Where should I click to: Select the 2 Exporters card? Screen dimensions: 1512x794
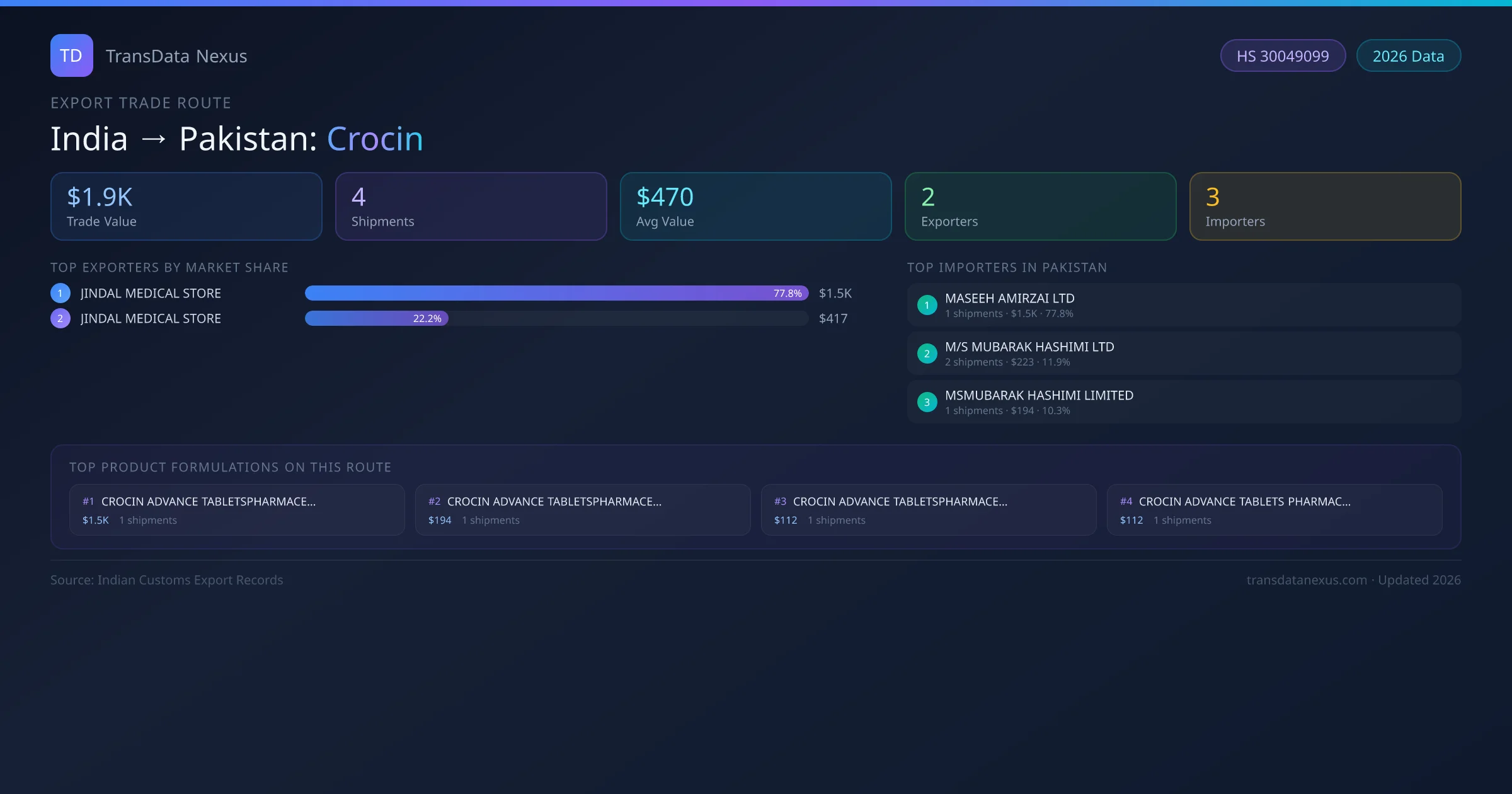tap(1040, 207)
